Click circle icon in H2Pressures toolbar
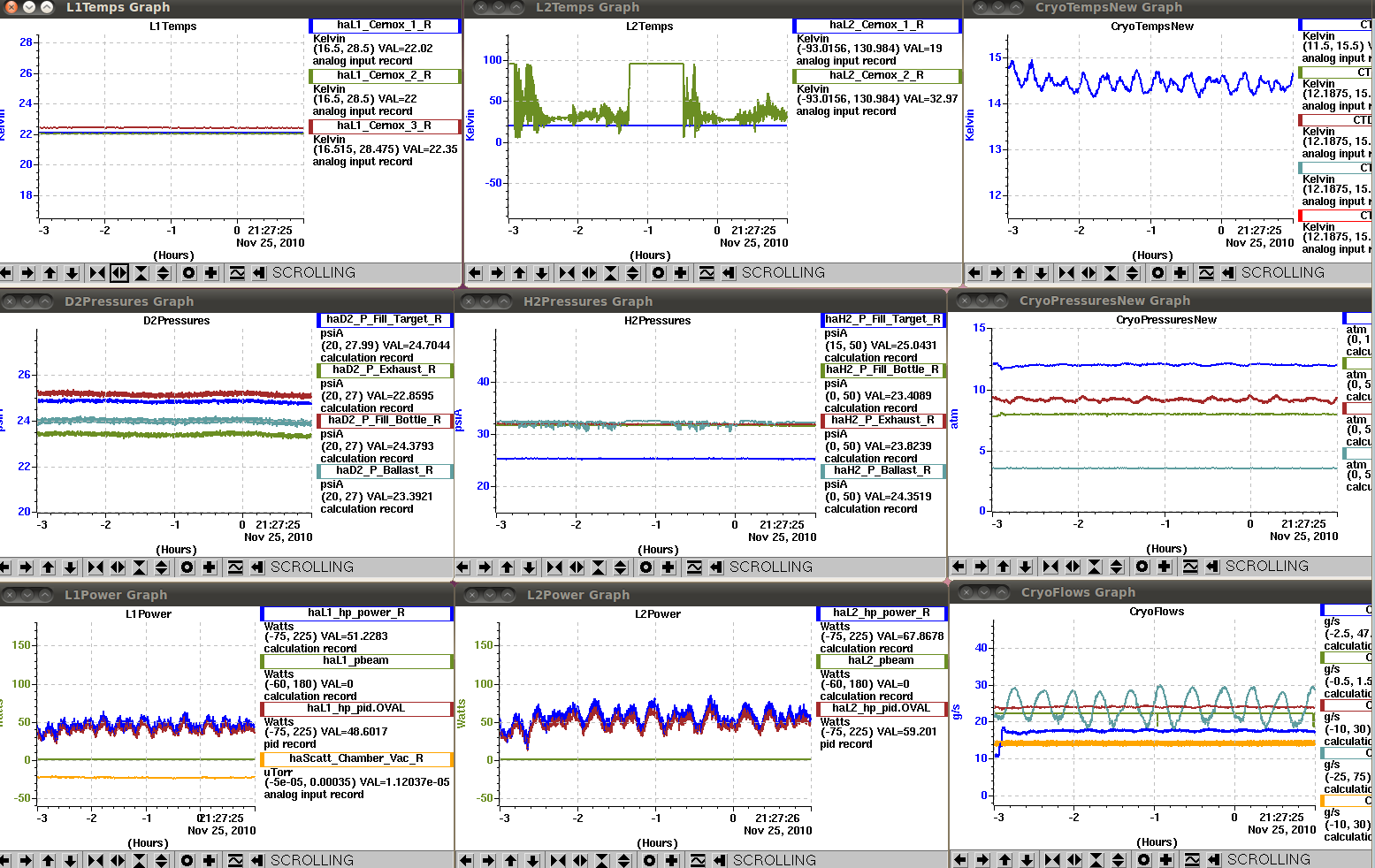 coord(646,567)
